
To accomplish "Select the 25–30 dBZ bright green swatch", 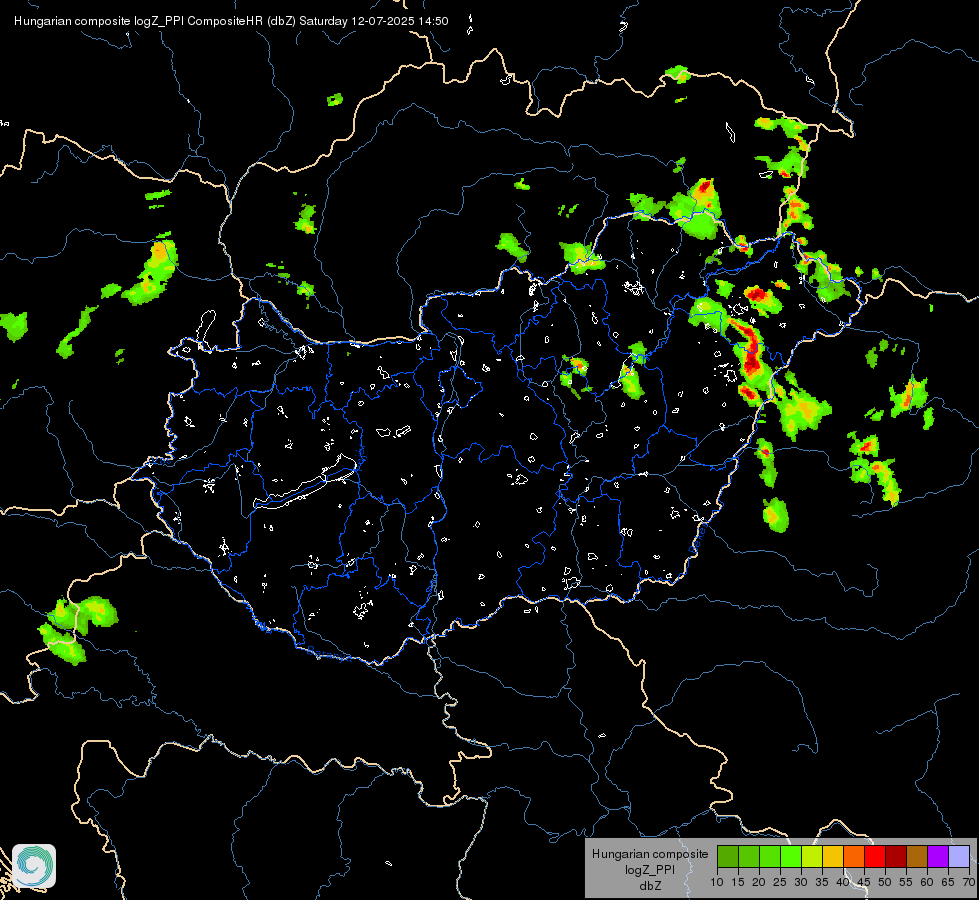I will 790,856.
